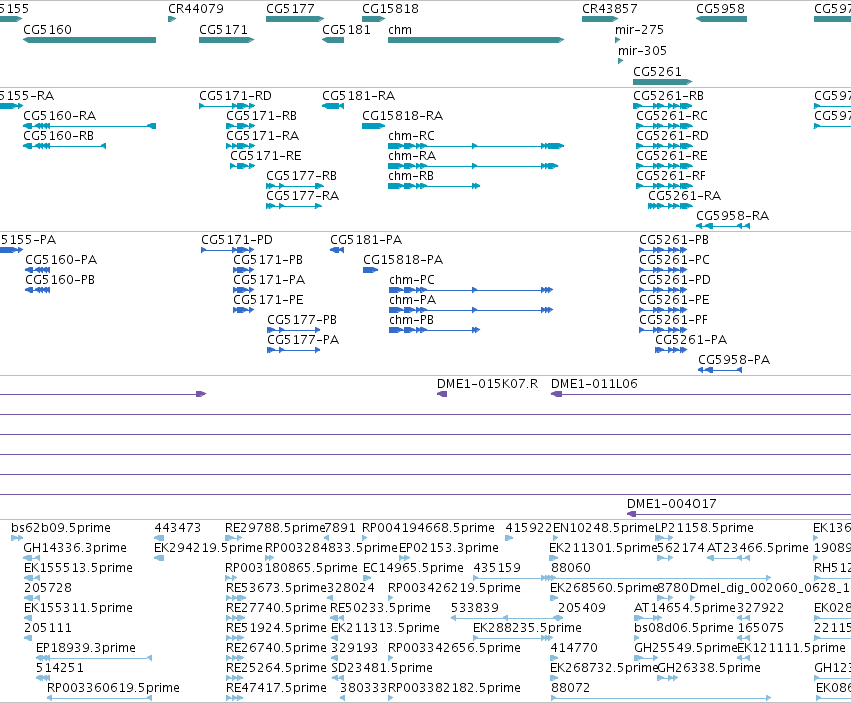Click the CG5181 gene label

pos(346,30)
